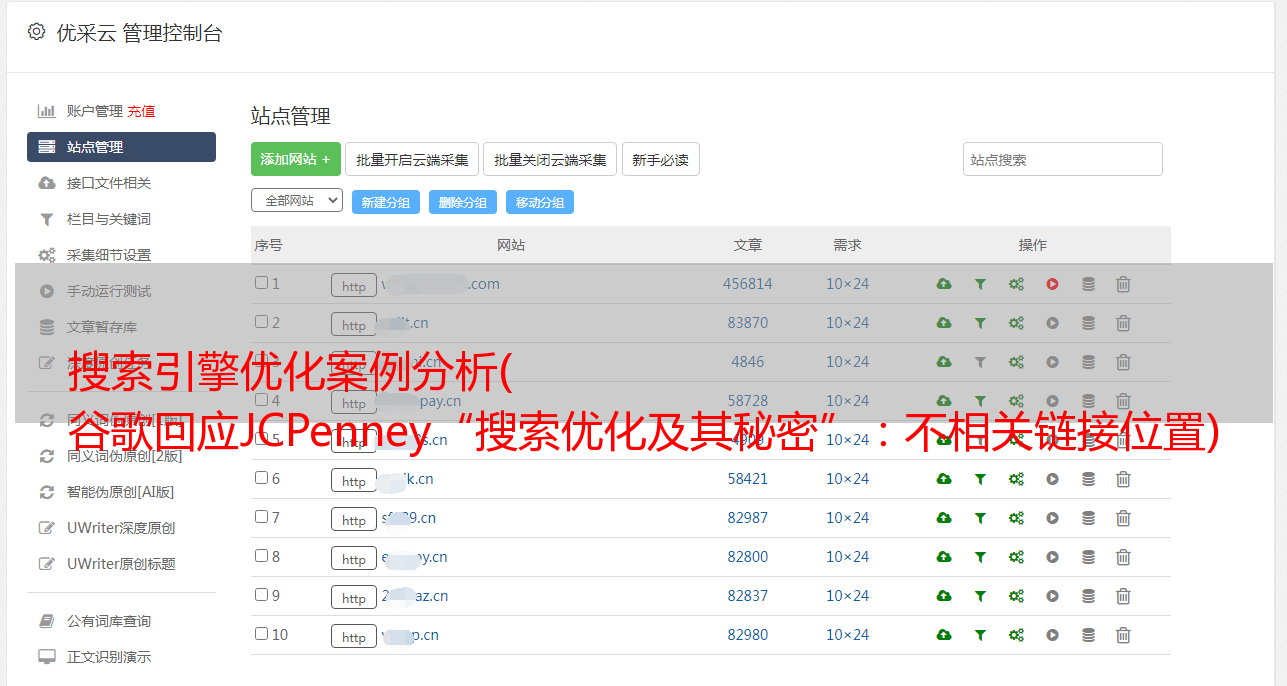Click trash icon in row 4
The width and height of the screenshot is (1287, 686).
(1123, 401)
